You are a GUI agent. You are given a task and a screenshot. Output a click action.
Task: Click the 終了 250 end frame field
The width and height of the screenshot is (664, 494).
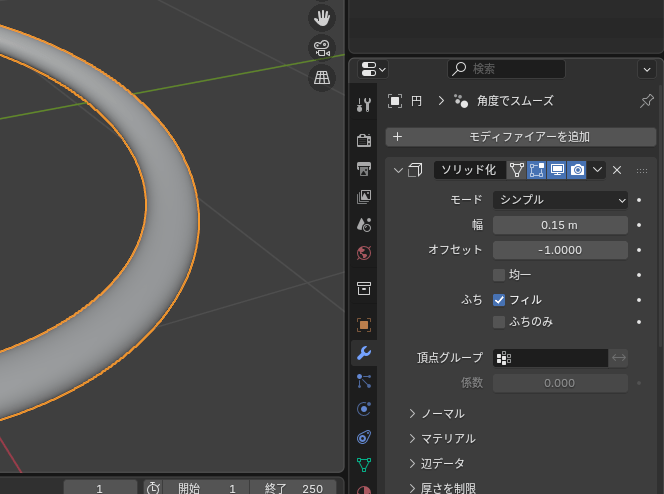coord(293,488)
